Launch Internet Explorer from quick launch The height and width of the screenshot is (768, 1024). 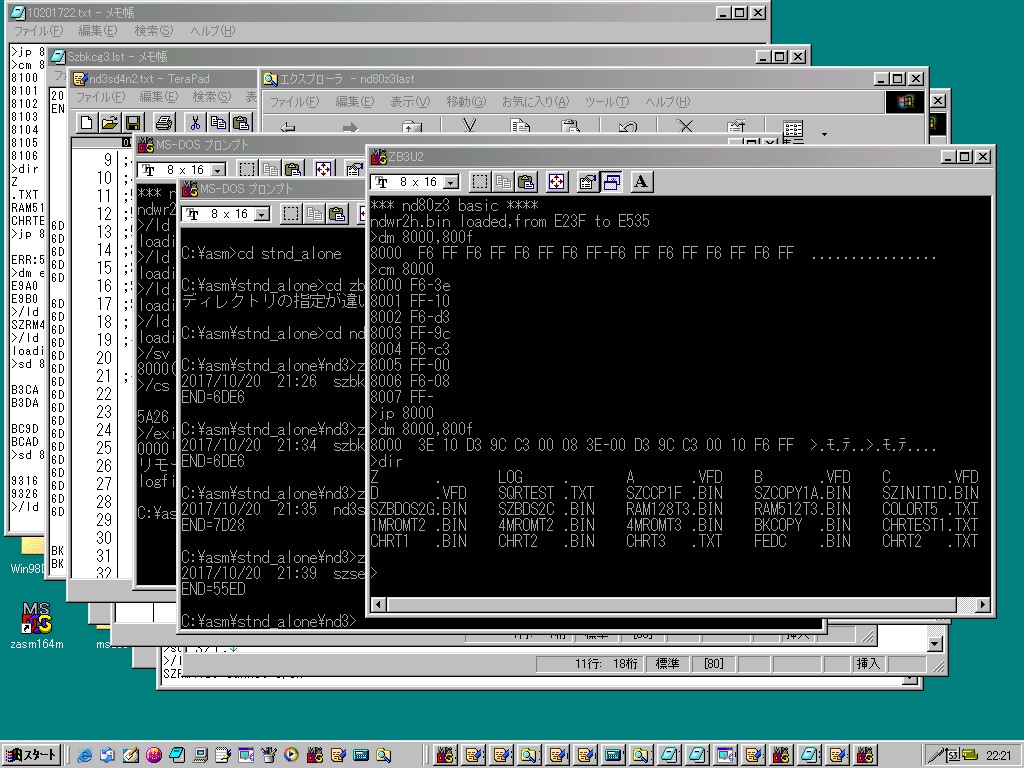pyautogui.click(x=84, y=756)
